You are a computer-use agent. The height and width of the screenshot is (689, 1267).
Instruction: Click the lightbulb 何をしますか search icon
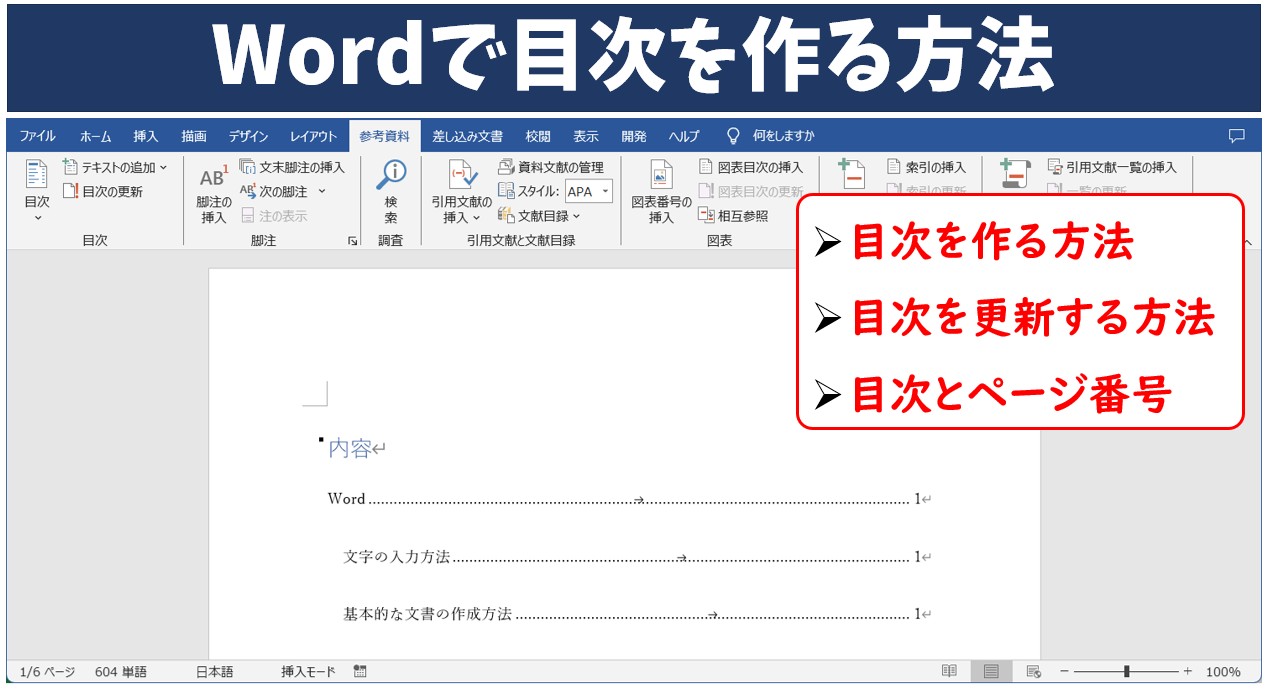[733, 136]
